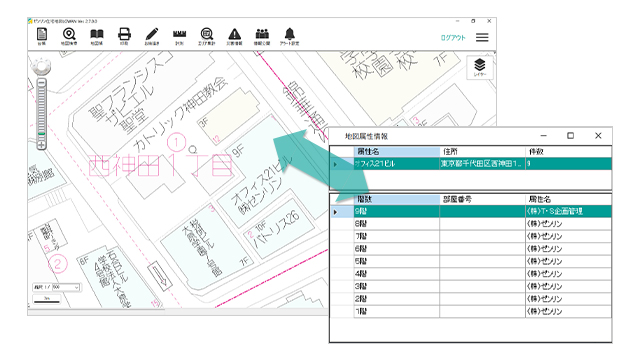
Task: Select the pencil drawing tool
Action: pyautogui.click(x=152, y=36)
